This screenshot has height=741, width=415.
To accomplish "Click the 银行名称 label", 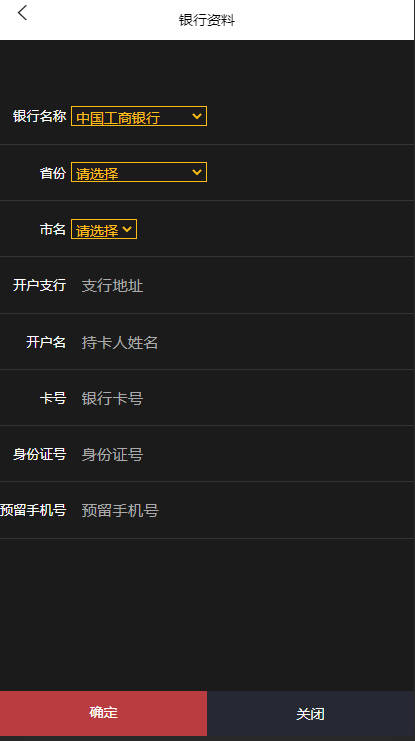I will [39, 116].
